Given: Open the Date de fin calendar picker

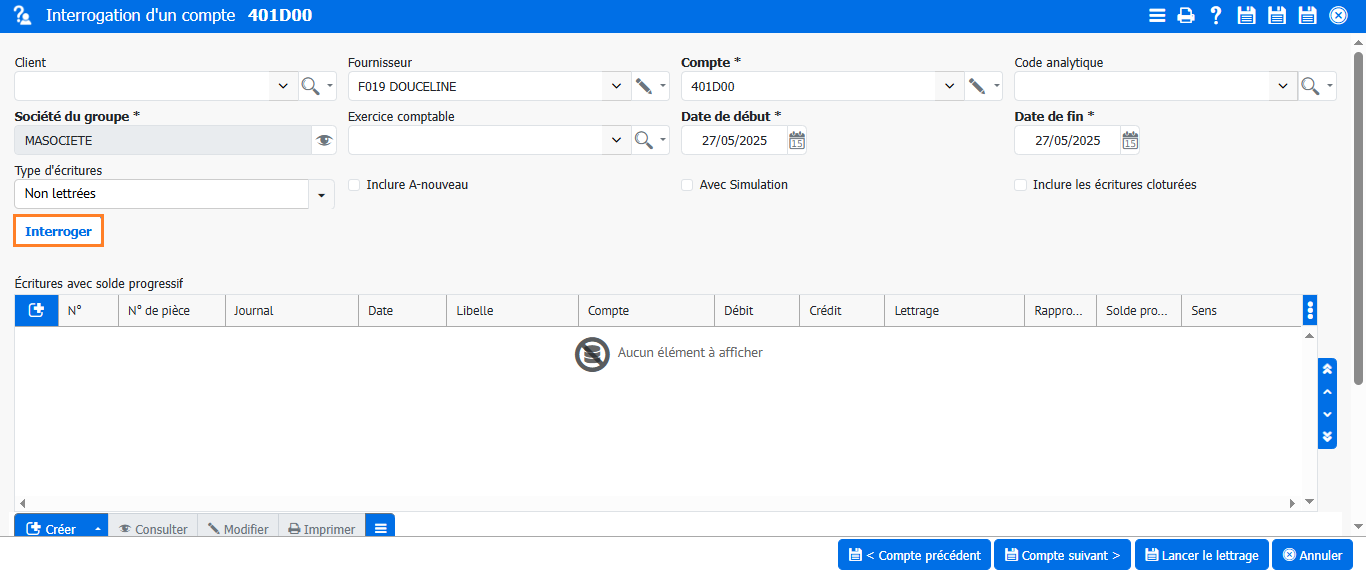Looking at the screenshot, I should [x=1129, y=141].
